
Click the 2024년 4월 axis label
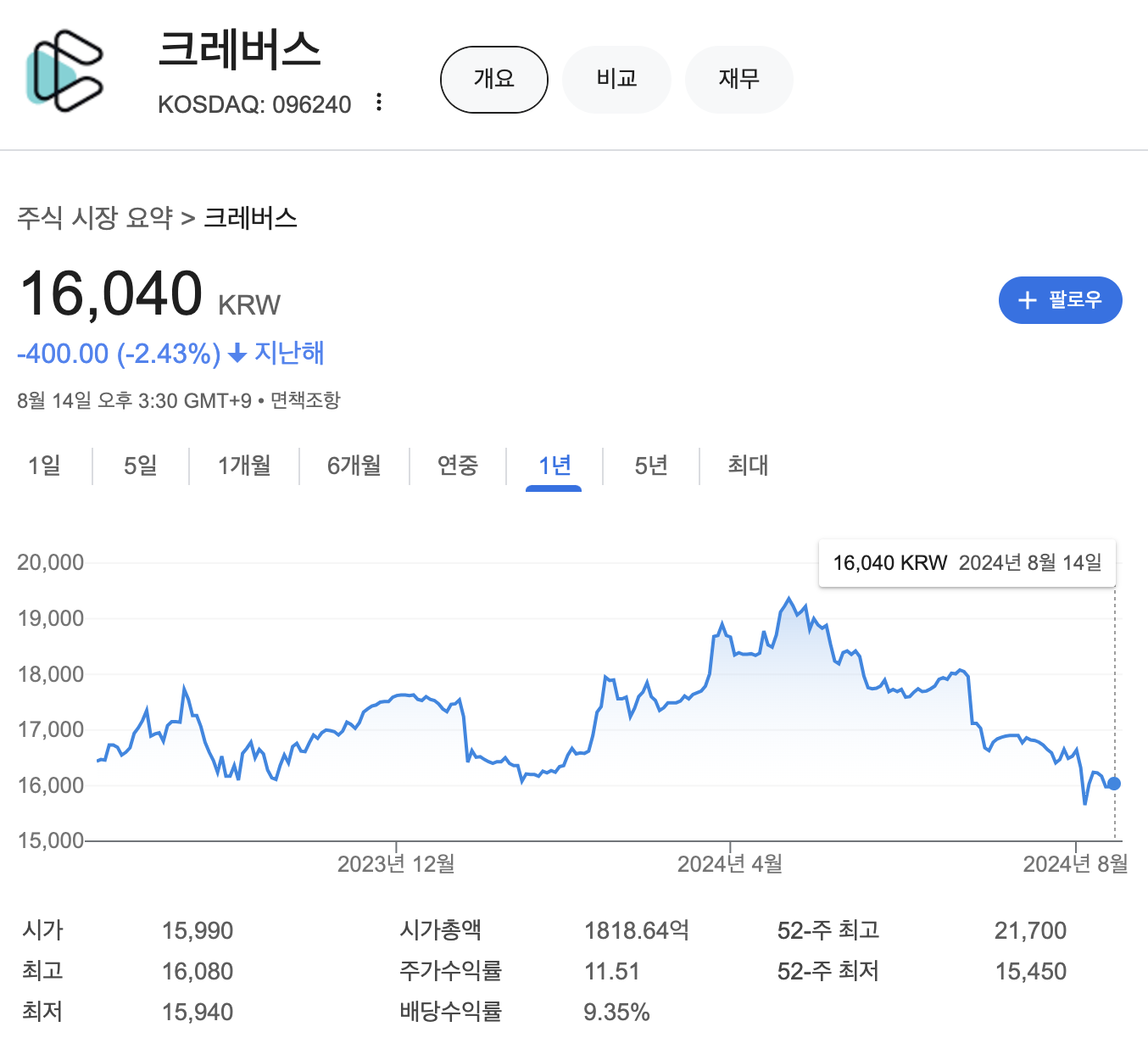click(730, 864)
